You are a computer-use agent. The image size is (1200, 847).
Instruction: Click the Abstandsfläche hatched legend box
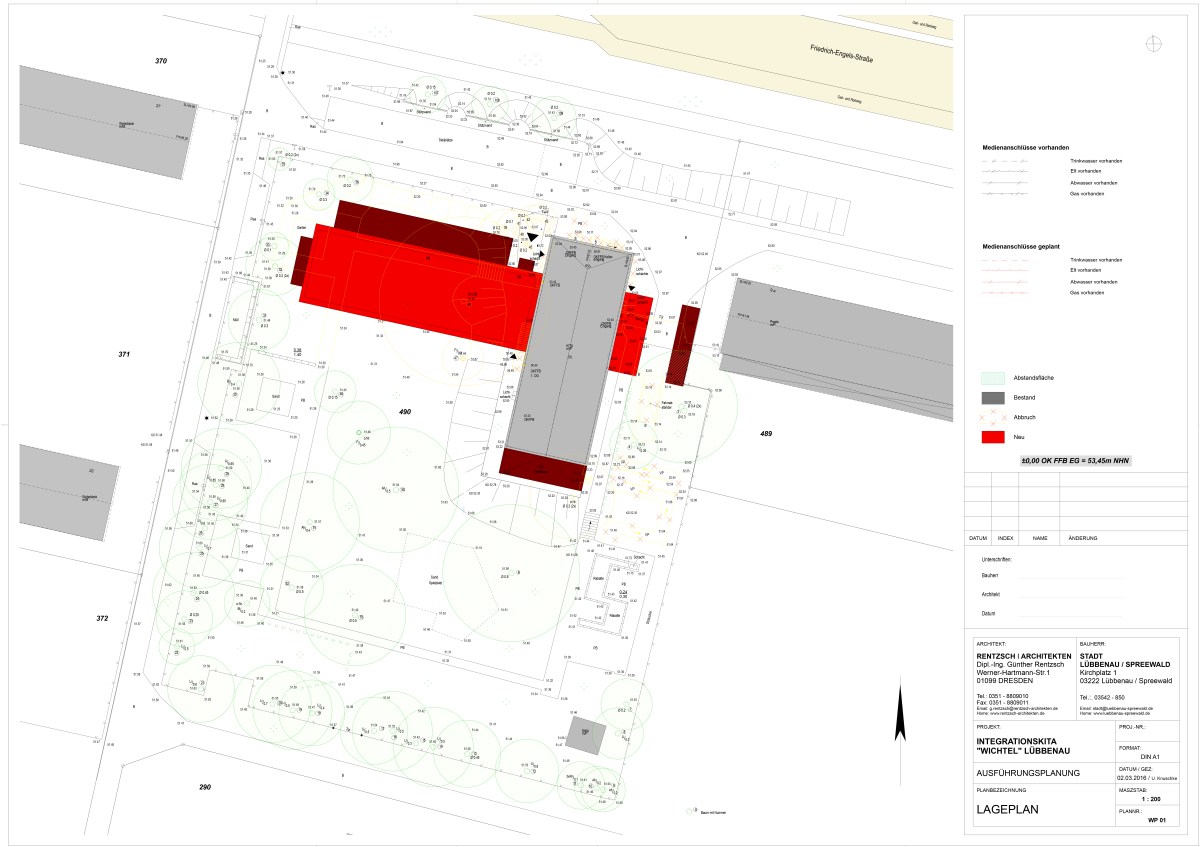[x=993, y=378]
